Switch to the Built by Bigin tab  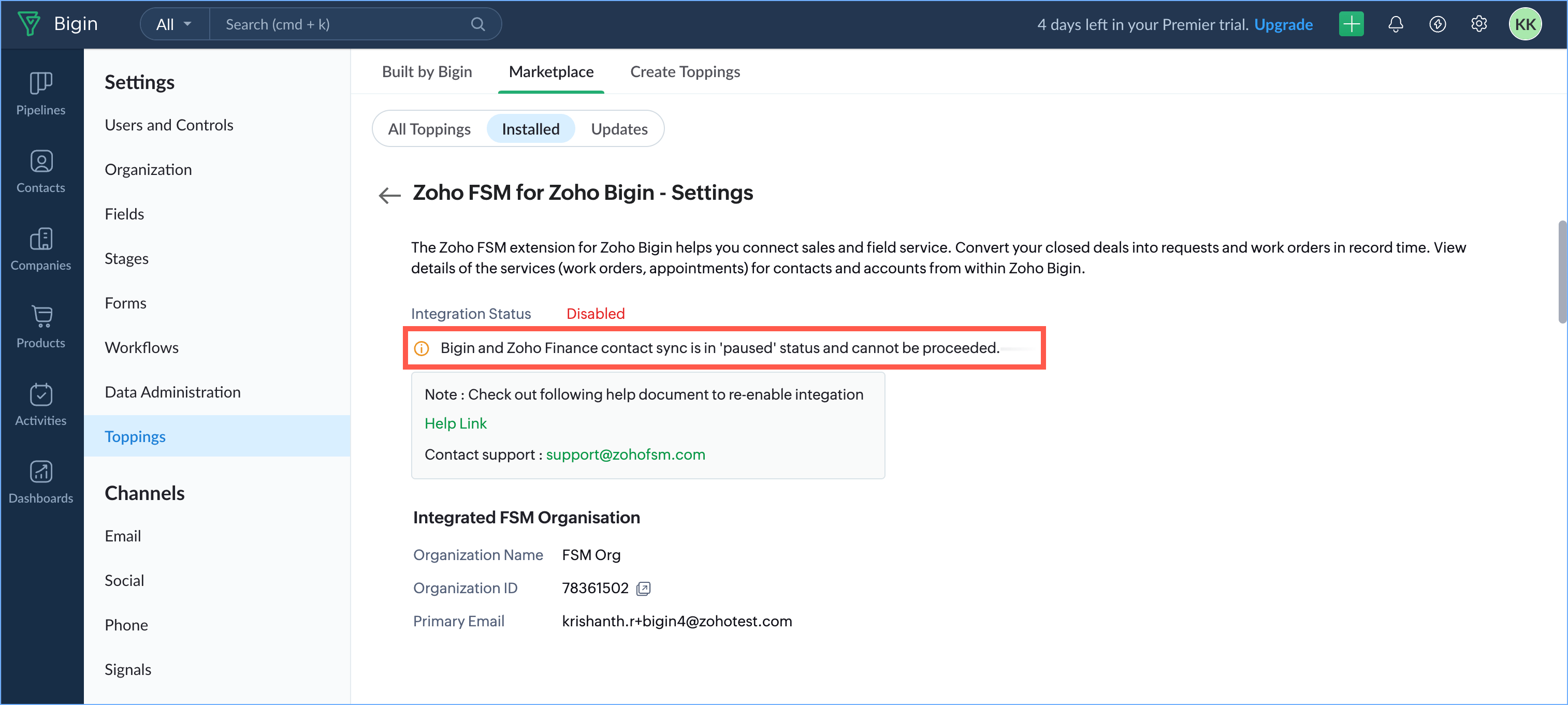[427, 72]
